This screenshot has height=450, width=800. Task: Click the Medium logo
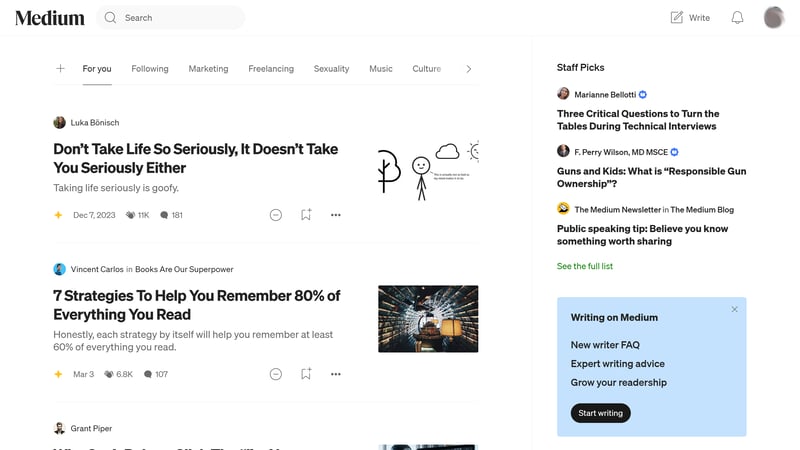pyautogui.click(x=49, y=17)
